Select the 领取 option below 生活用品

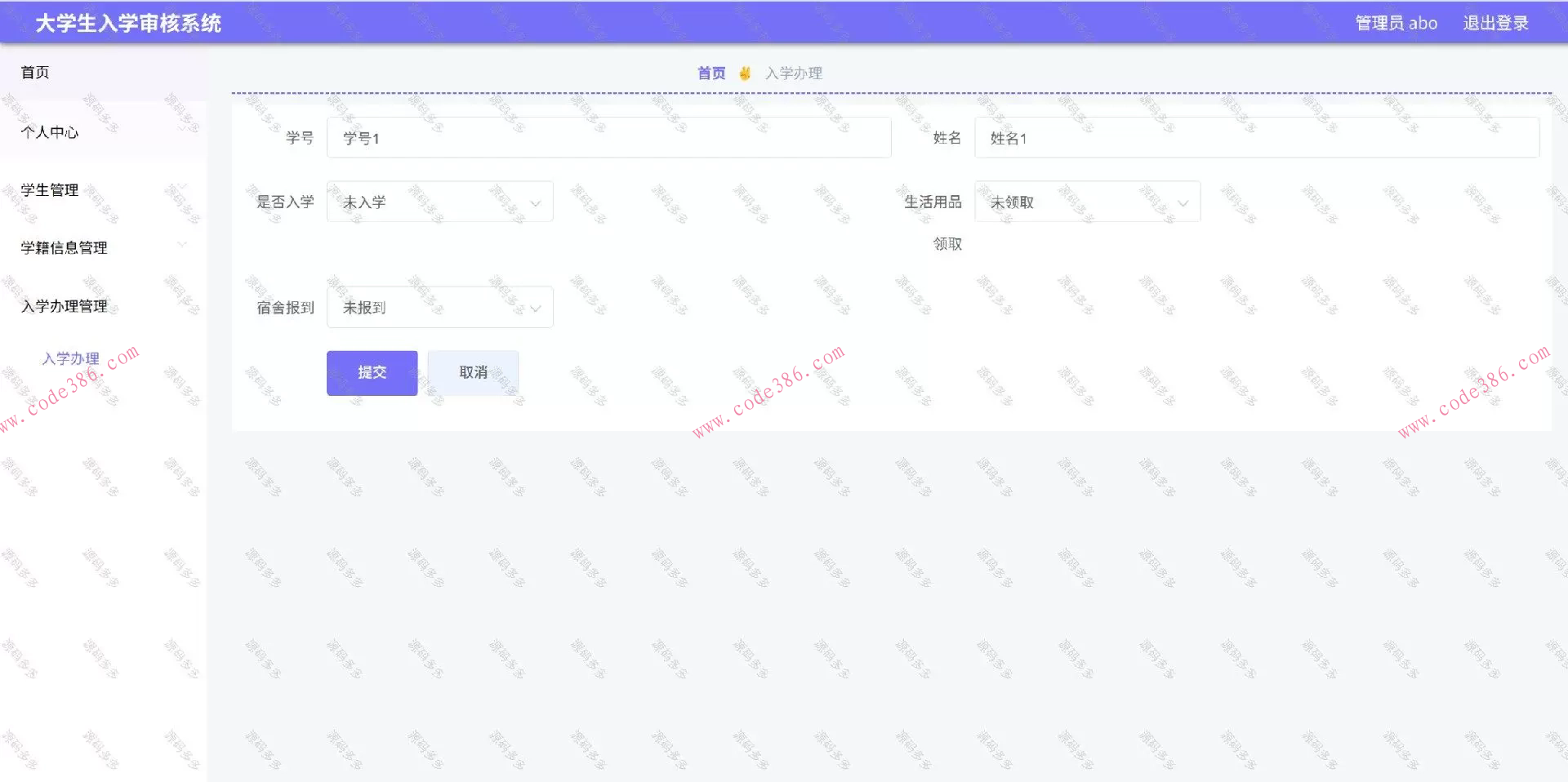(x=946, y=243)
